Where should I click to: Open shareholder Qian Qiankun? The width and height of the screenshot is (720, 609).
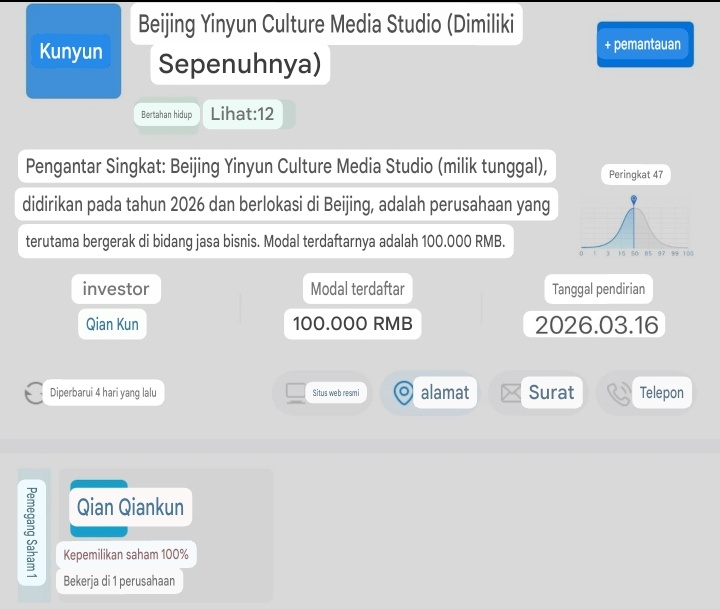pyautogui.click(x=130, y=507)
